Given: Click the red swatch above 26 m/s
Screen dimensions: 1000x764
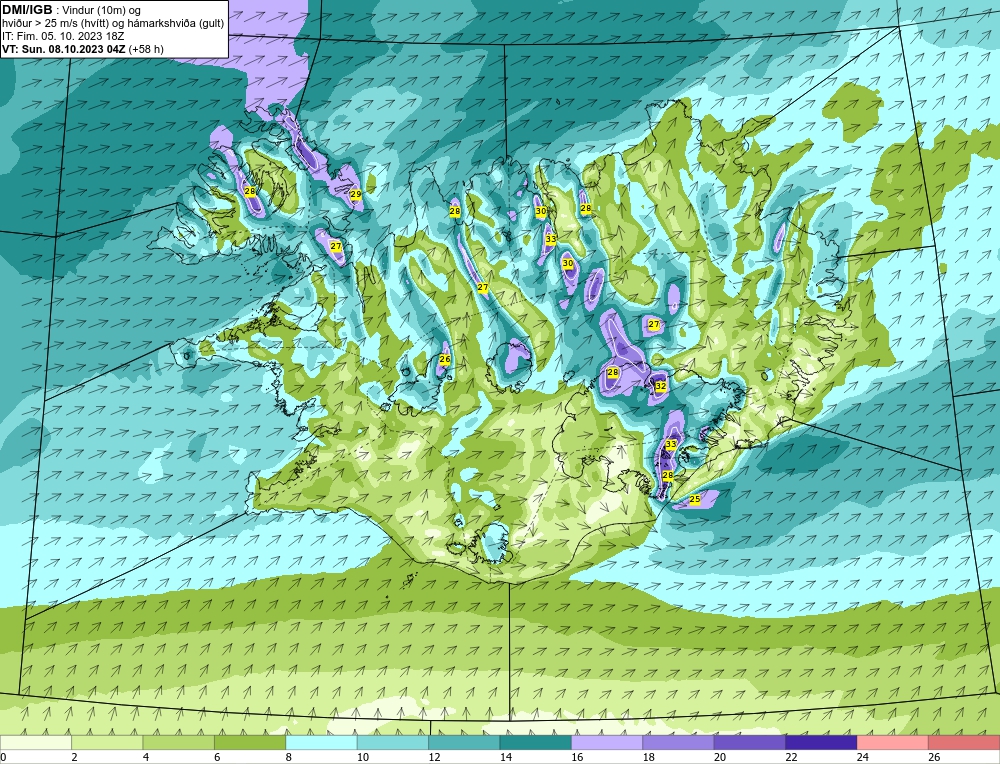Looking at the screenshot, I should click(964, 742).
